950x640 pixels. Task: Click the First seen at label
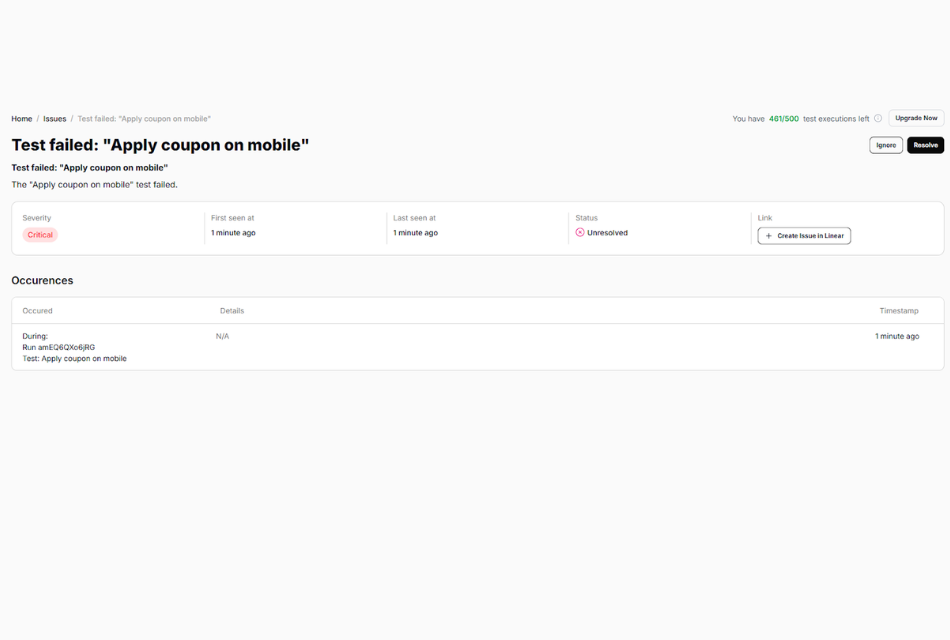(x=231, y=217)
